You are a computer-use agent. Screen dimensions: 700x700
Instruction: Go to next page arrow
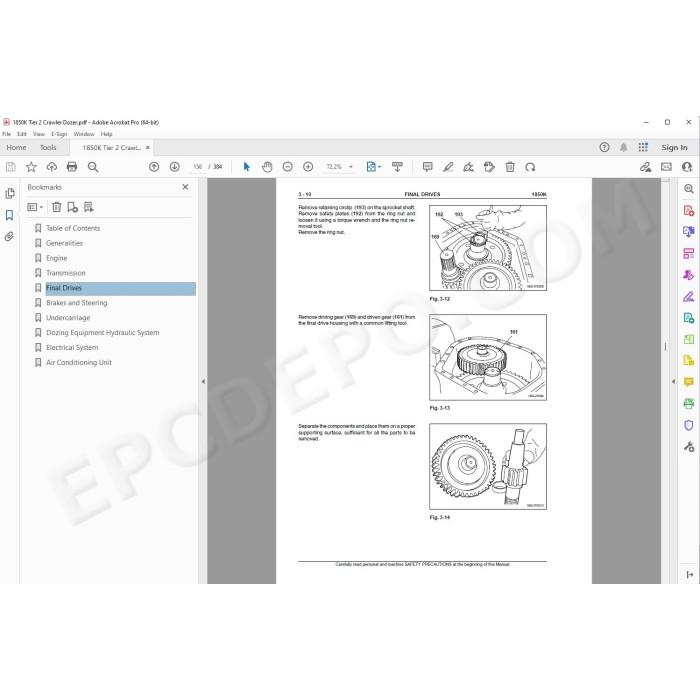[175, 167]
